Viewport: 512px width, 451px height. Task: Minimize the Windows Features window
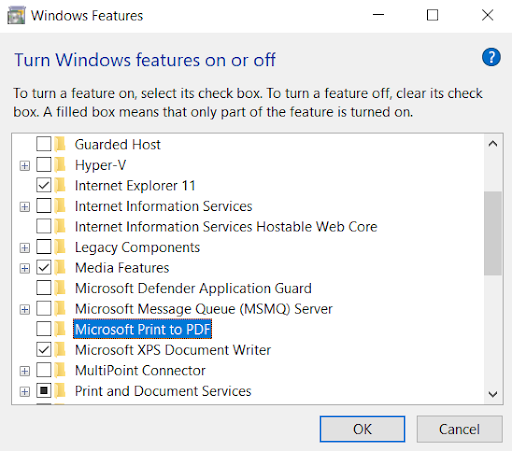[x=378, y=15]
